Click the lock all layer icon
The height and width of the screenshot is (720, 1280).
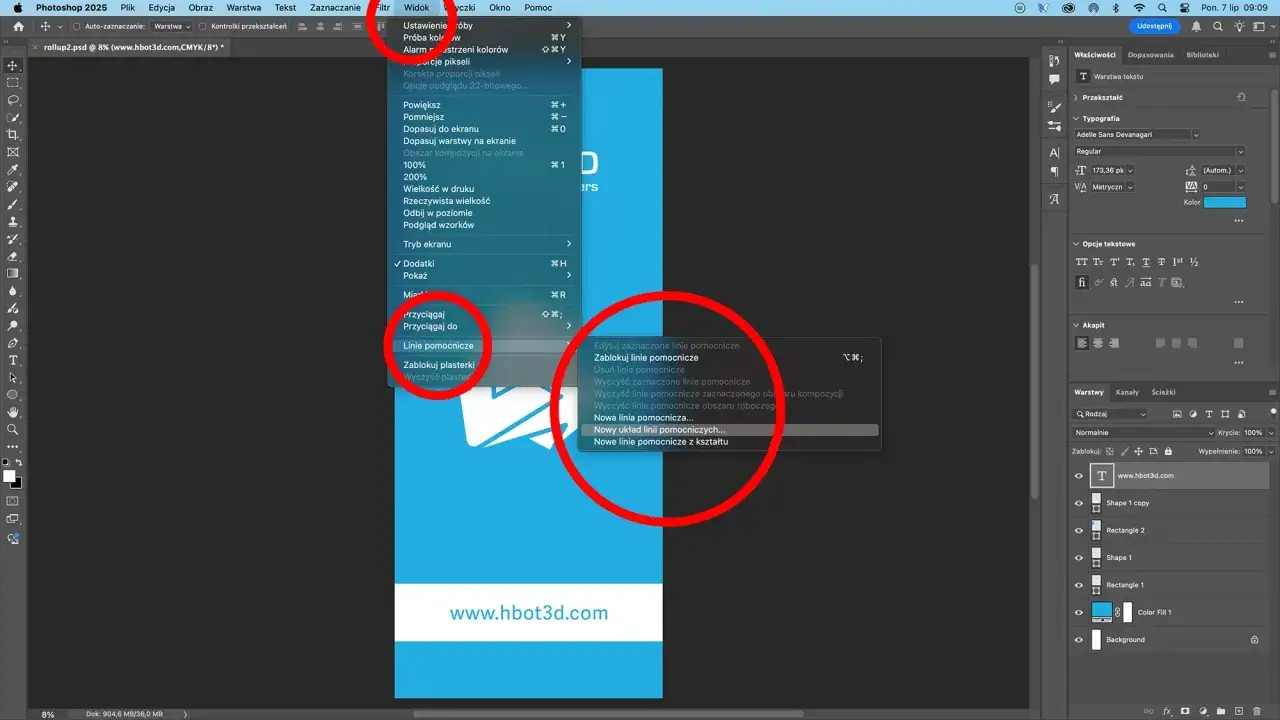pos(1168,452)
